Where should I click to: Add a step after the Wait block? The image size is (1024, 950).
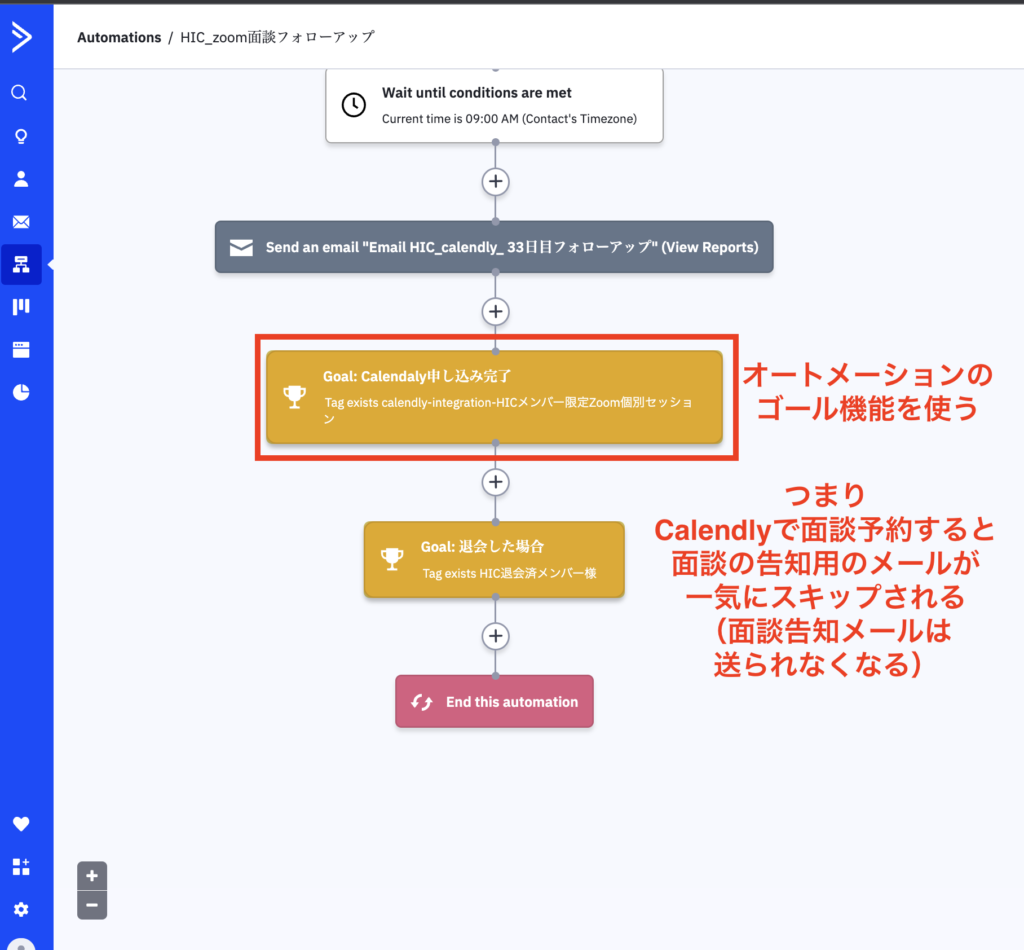click(496, 182)
